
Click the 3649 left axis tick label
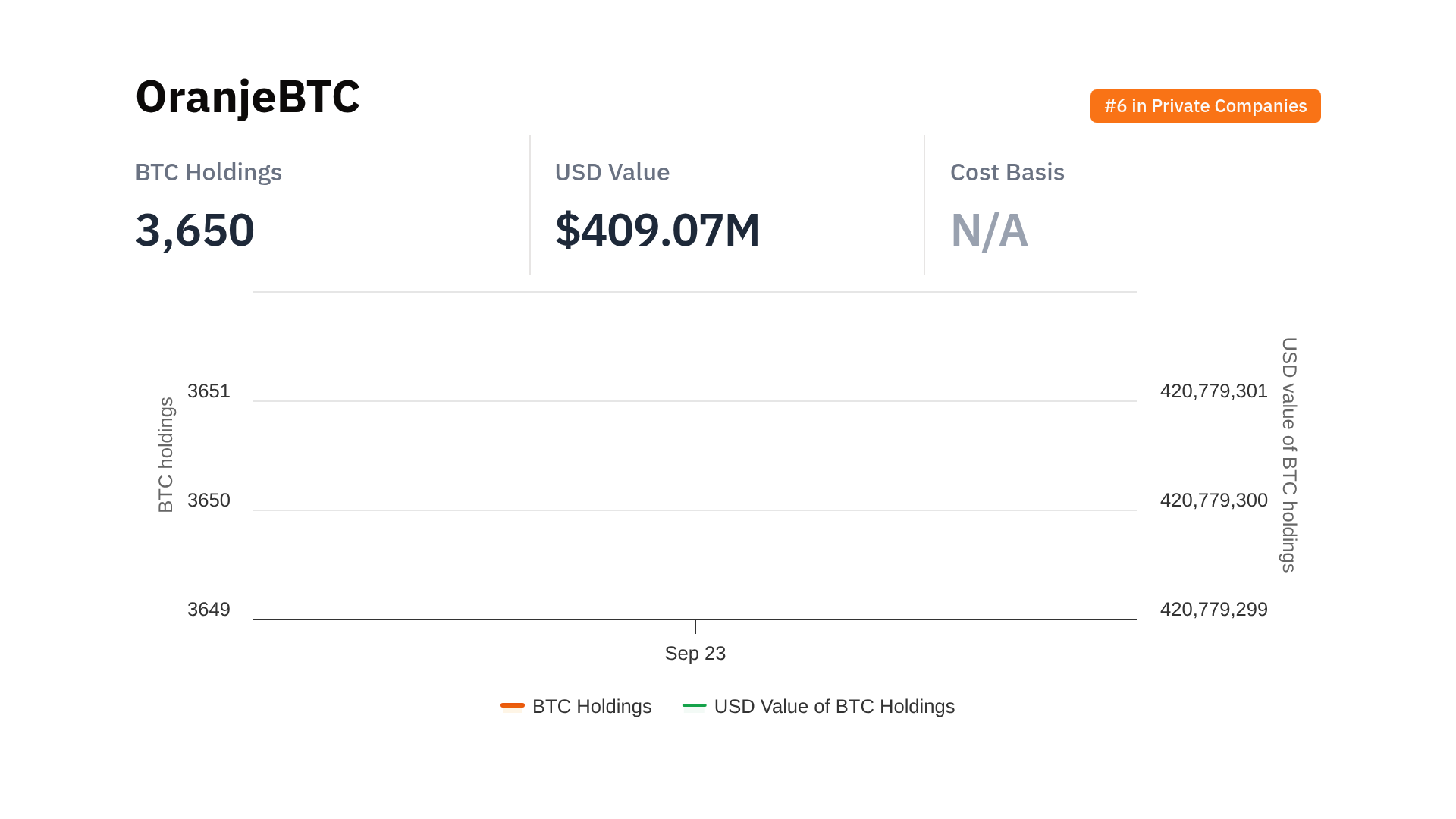click(x=209, y=609)
